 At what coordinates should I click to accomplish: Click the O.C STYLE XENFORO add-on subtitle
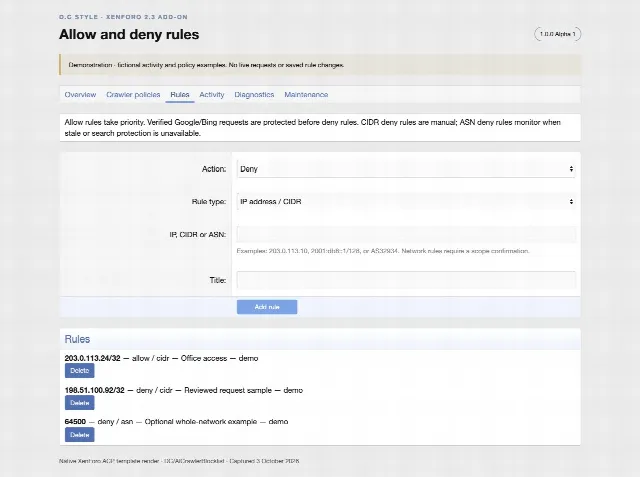coord(123,17)
